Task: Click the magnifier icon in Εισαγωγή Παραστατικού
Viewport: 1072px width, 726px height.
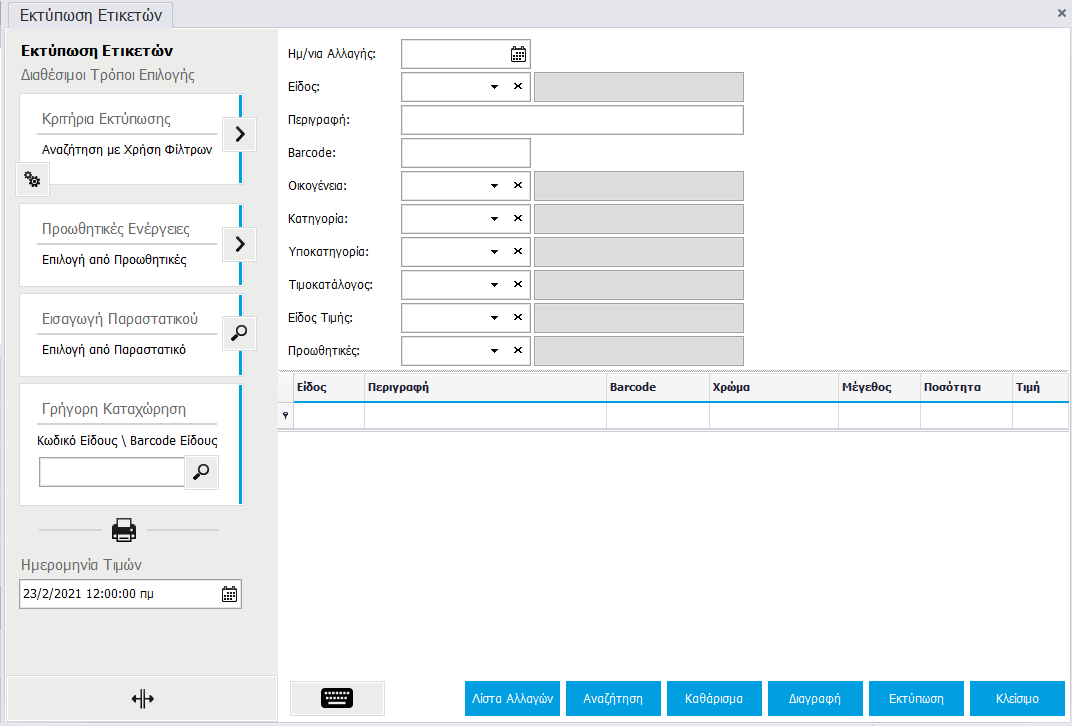Action: 239,334
